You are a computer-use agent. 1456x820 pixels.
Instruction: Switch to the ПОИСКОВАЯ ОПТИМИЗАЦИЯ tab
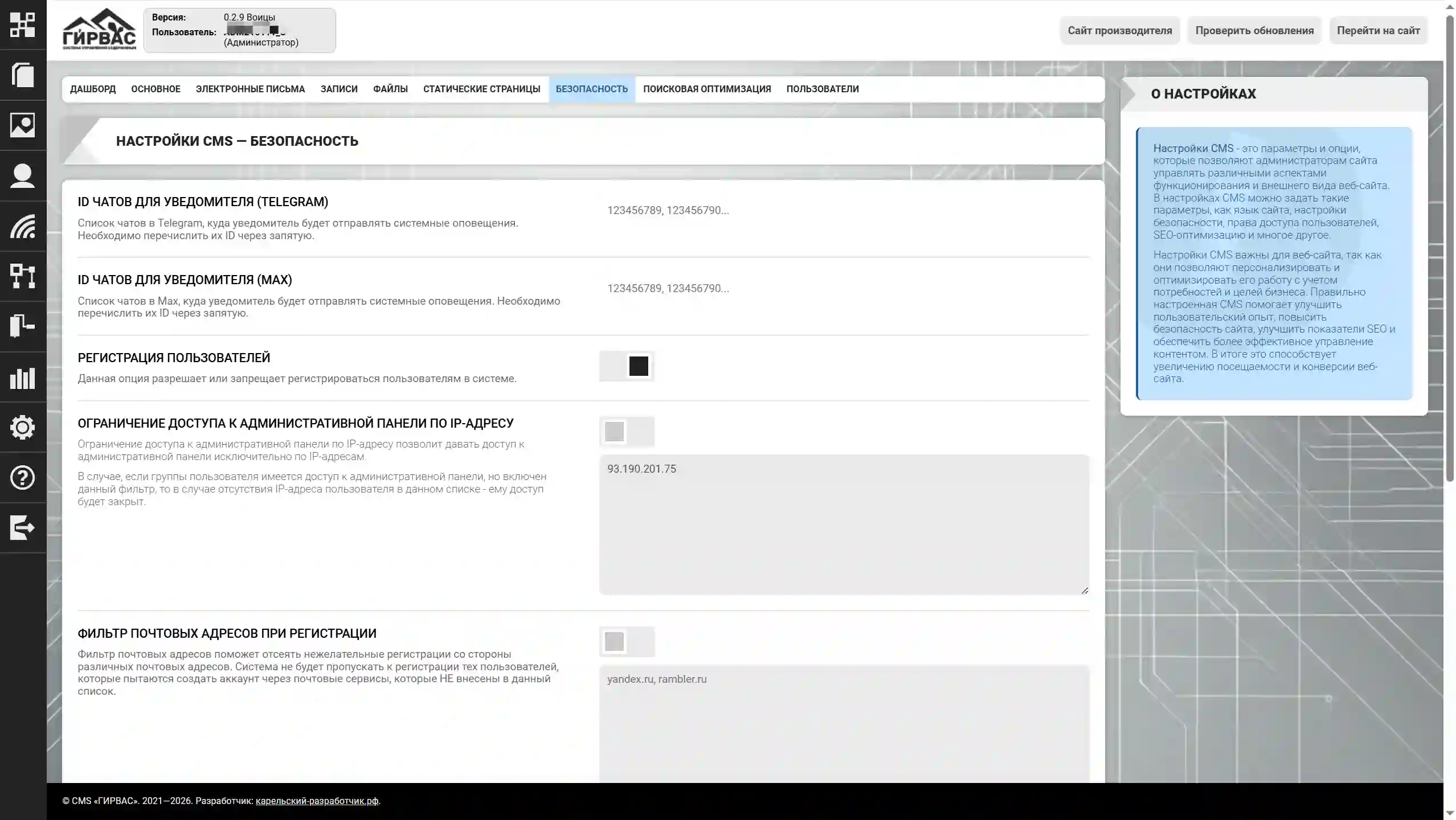click(x=707, y=89)
